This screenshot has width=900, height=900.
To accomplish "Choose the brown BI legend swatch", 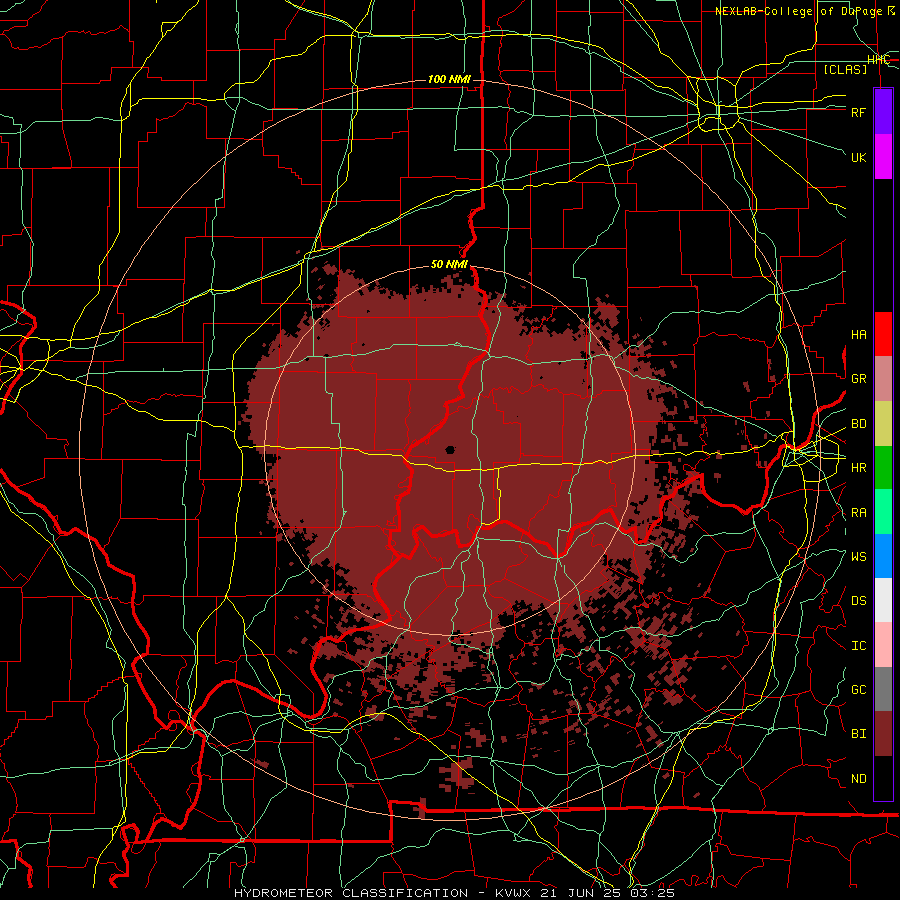I will pyautogui.click(x=883, y=734).
